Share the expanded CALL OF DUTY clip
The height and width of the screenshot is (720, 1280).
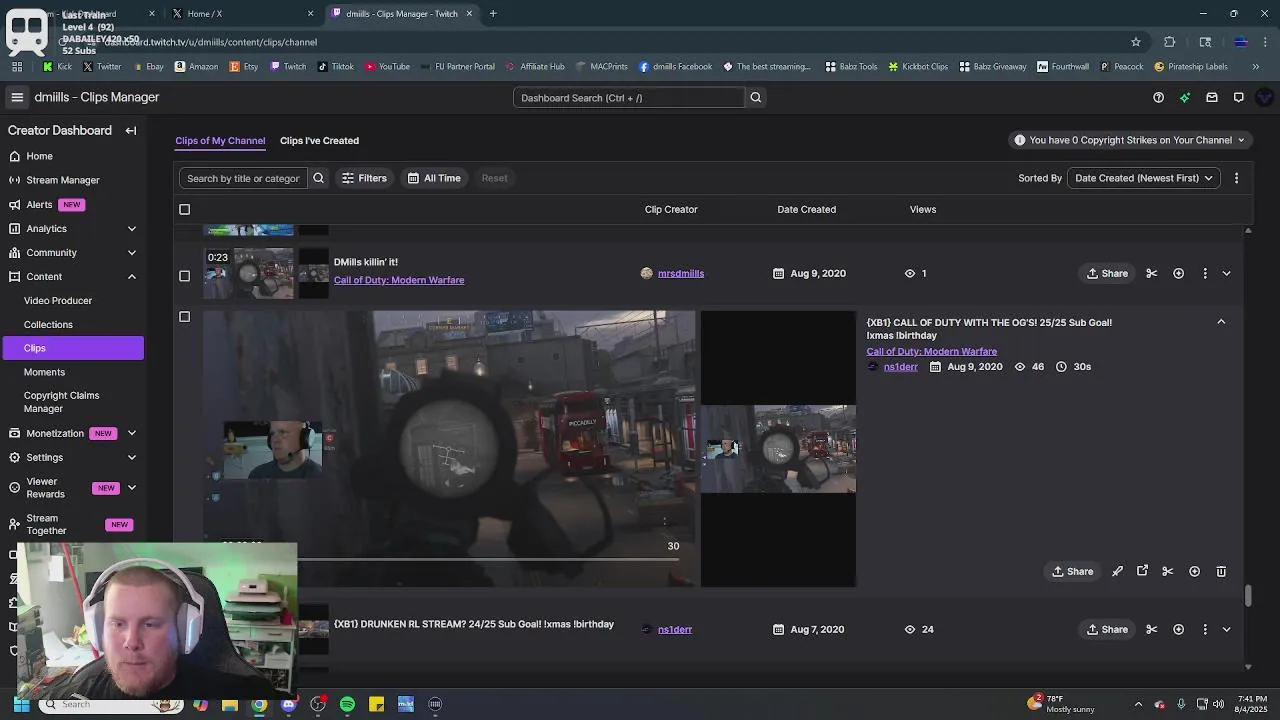tap(1073, 571)
